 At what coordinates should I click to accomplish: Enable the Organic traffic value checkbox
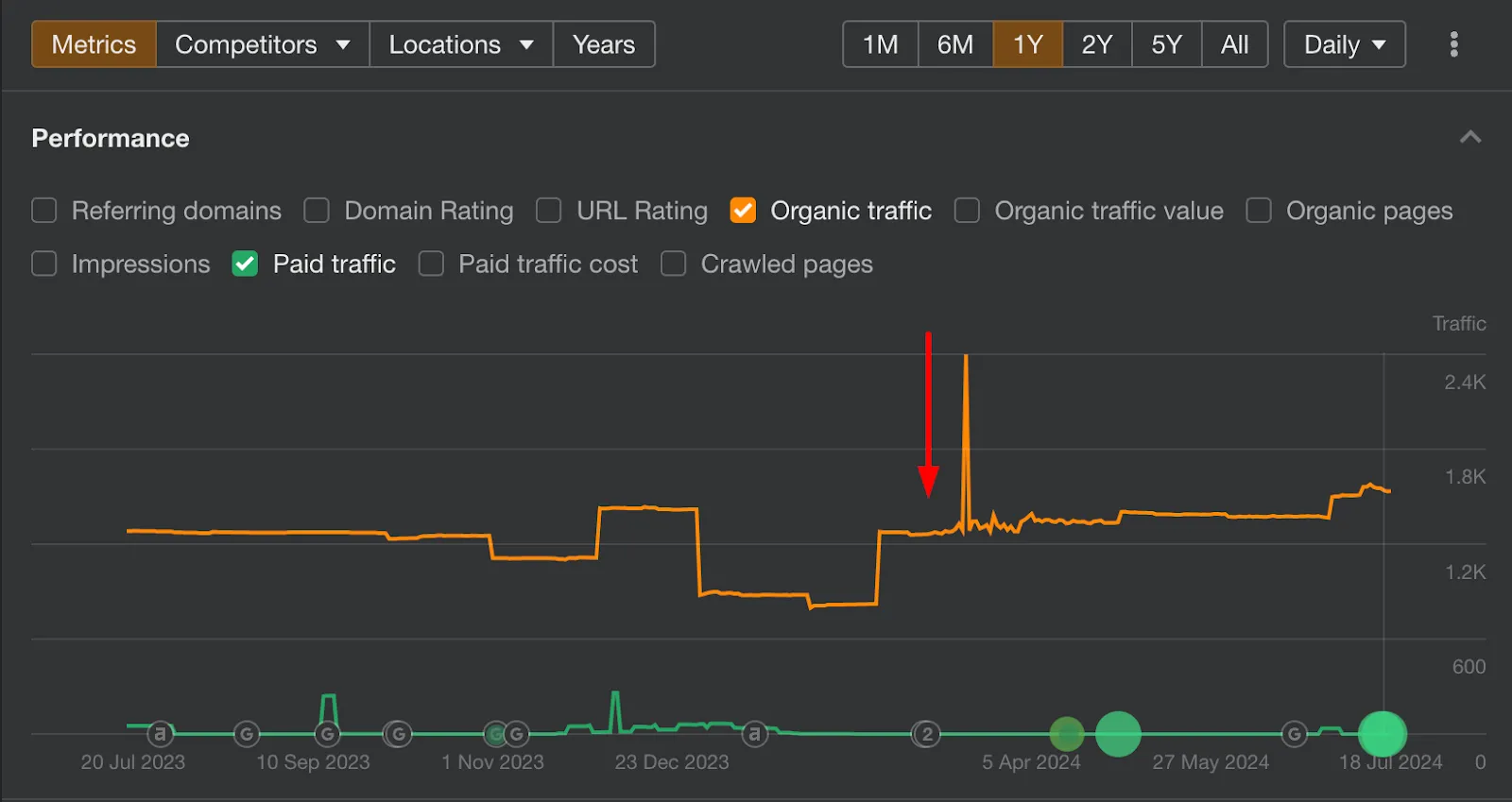[x=967, y=210]
